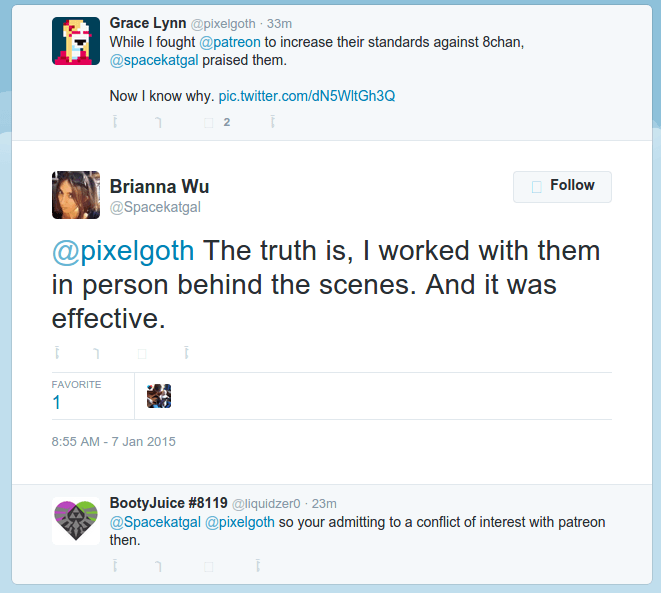The width and height of the screenshot is (661, 593).
Task: Favorite Grace Lynn's tweet showing count 2
Action: [x=209, y=123]
